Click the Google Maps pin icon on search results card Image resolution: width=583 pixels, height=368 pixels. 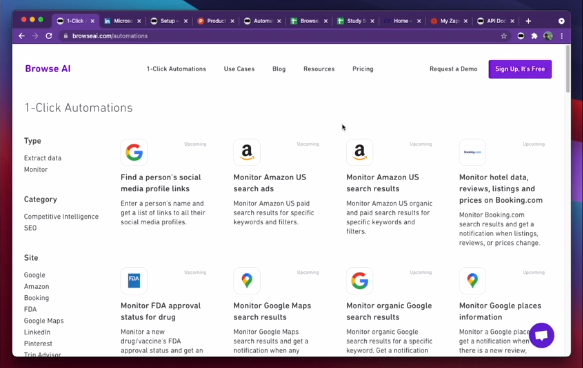tap(247, 281)
